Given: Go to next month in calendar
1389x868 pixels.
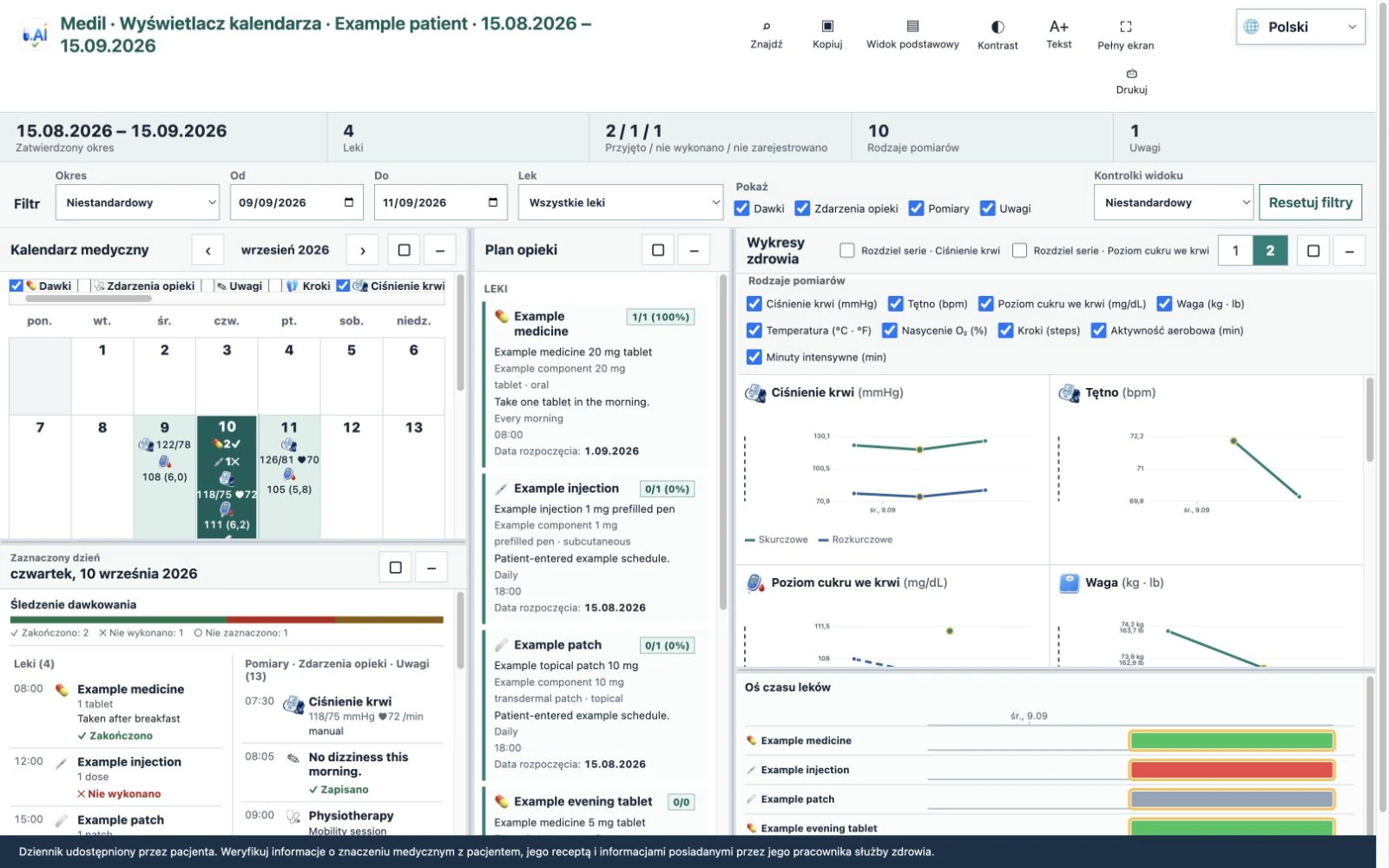Looking at the screenshot, I should 362,250.
